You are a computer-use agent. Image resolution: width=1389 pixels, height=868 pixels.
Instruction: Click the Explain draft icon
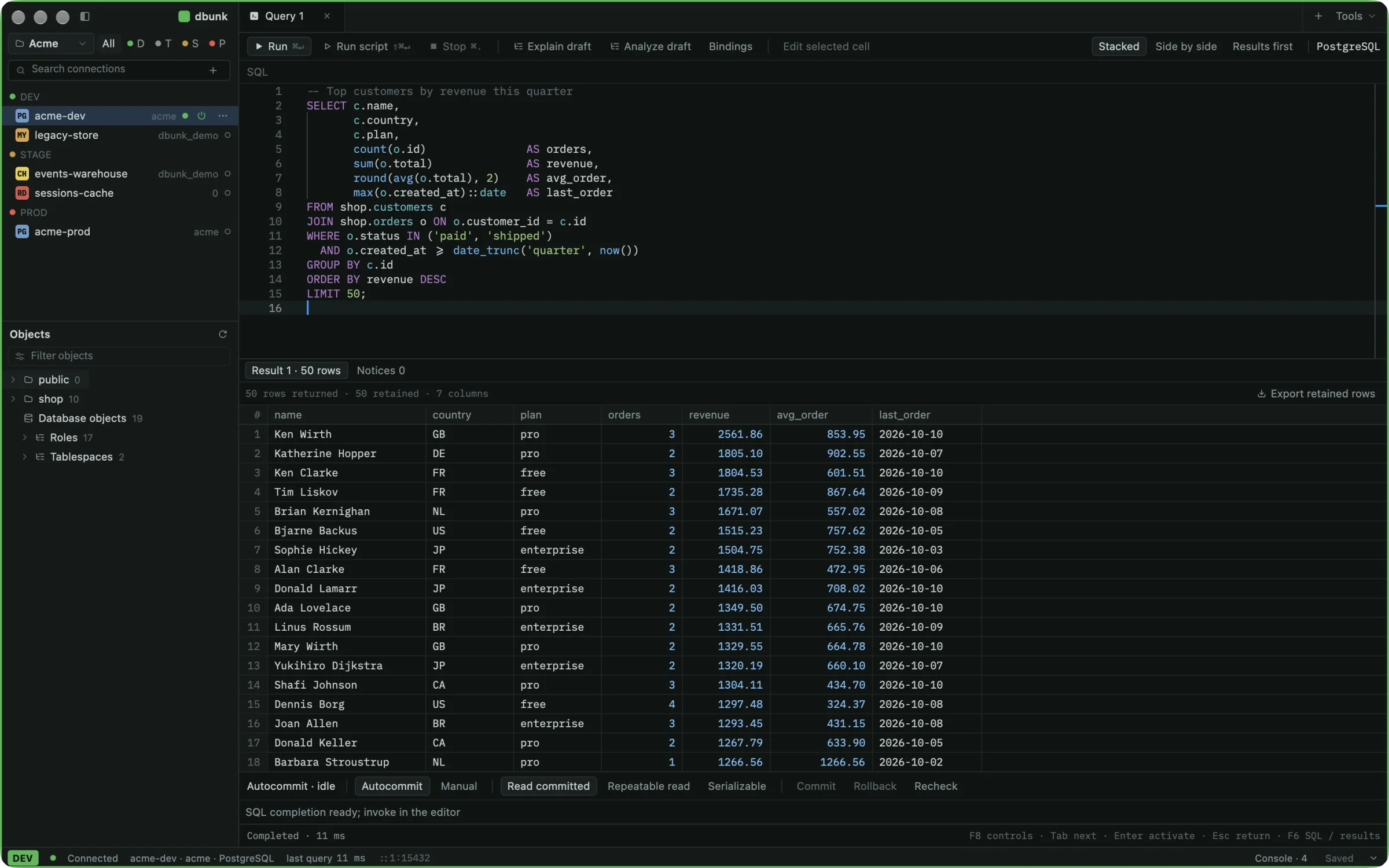click(x=518, y=46)
